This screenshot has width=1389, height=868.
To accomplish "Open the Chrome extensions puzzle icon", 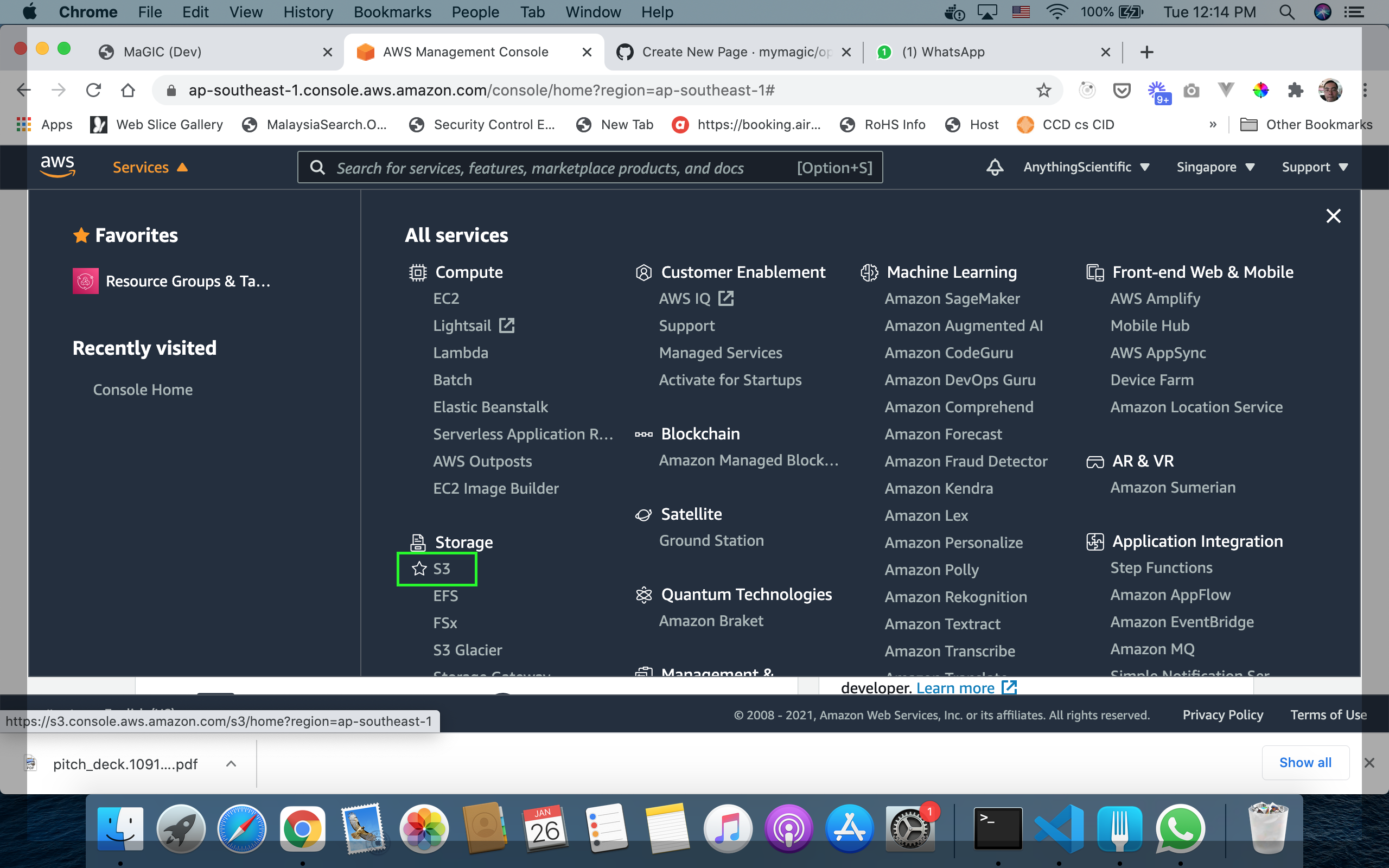I will click(1295, 90).
